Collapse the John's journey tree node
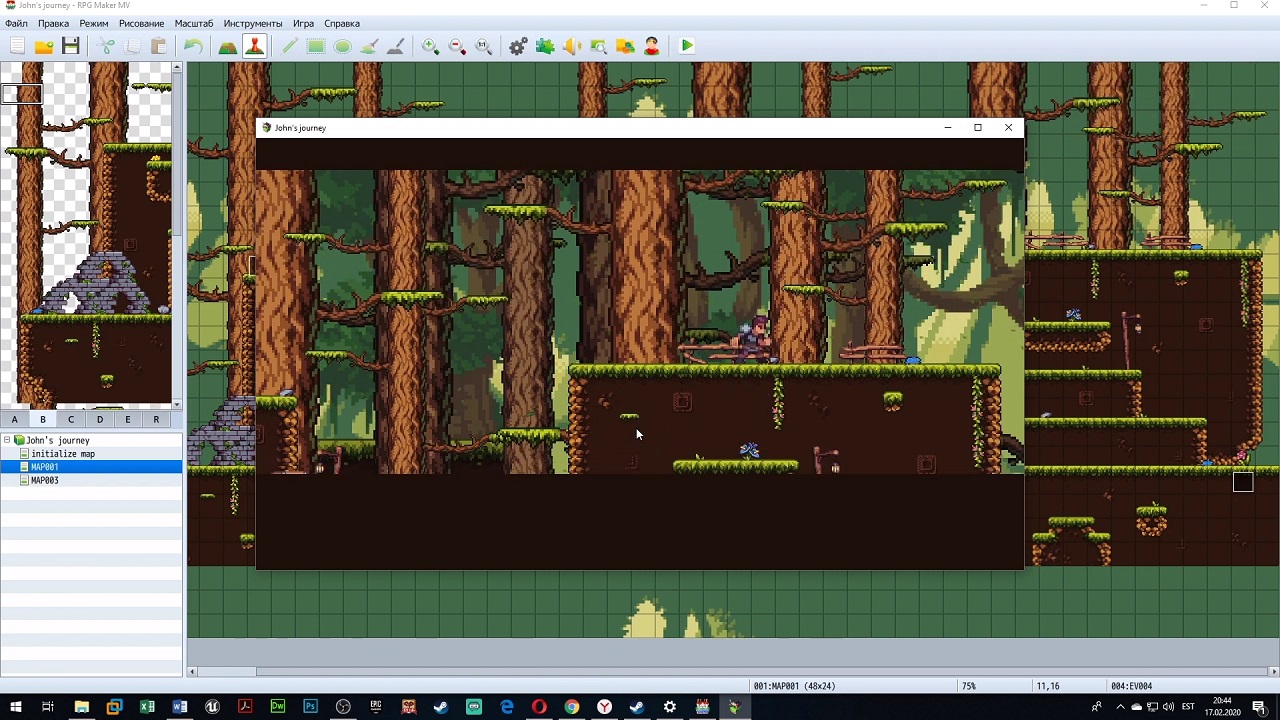Viewport: 1280px width, 720px height. pos(7,440)
